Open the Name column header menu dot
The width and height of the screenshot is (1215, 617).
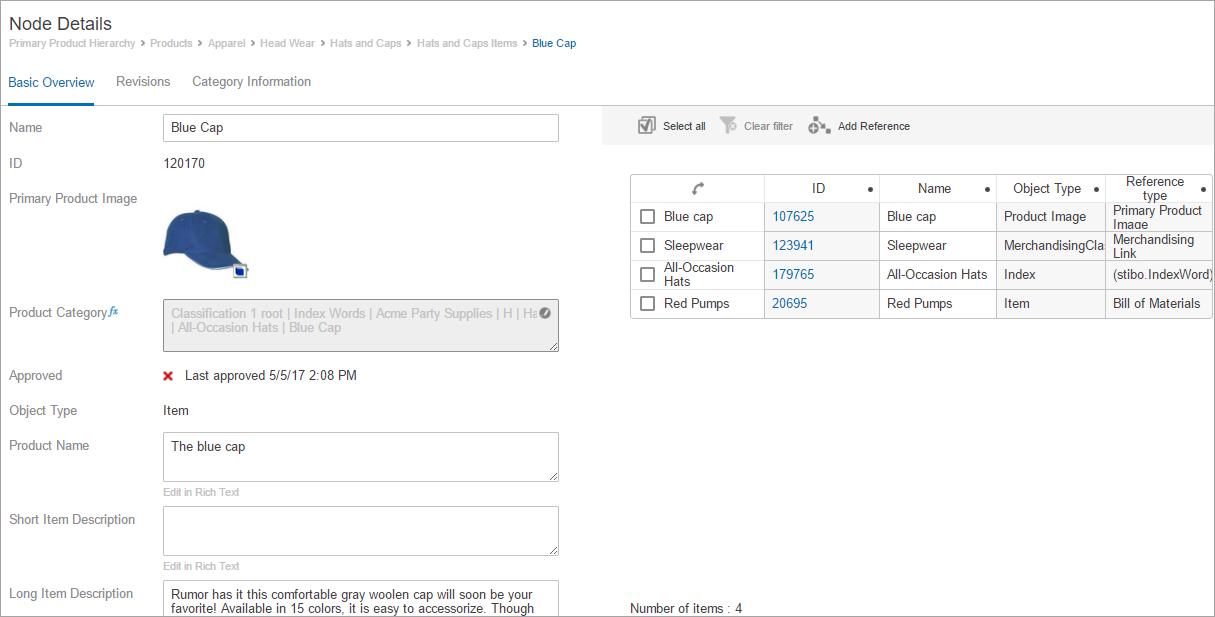tap(987, 189)
